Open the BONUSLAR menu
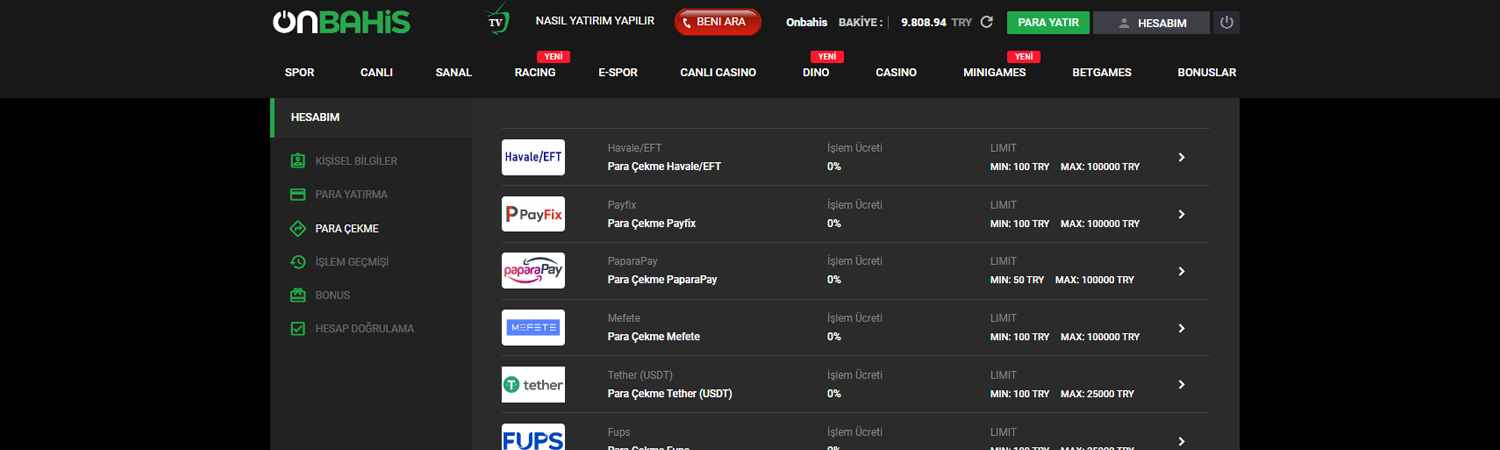The width and height of the screenshot is (1500, 450). (x=1207, y=72)
